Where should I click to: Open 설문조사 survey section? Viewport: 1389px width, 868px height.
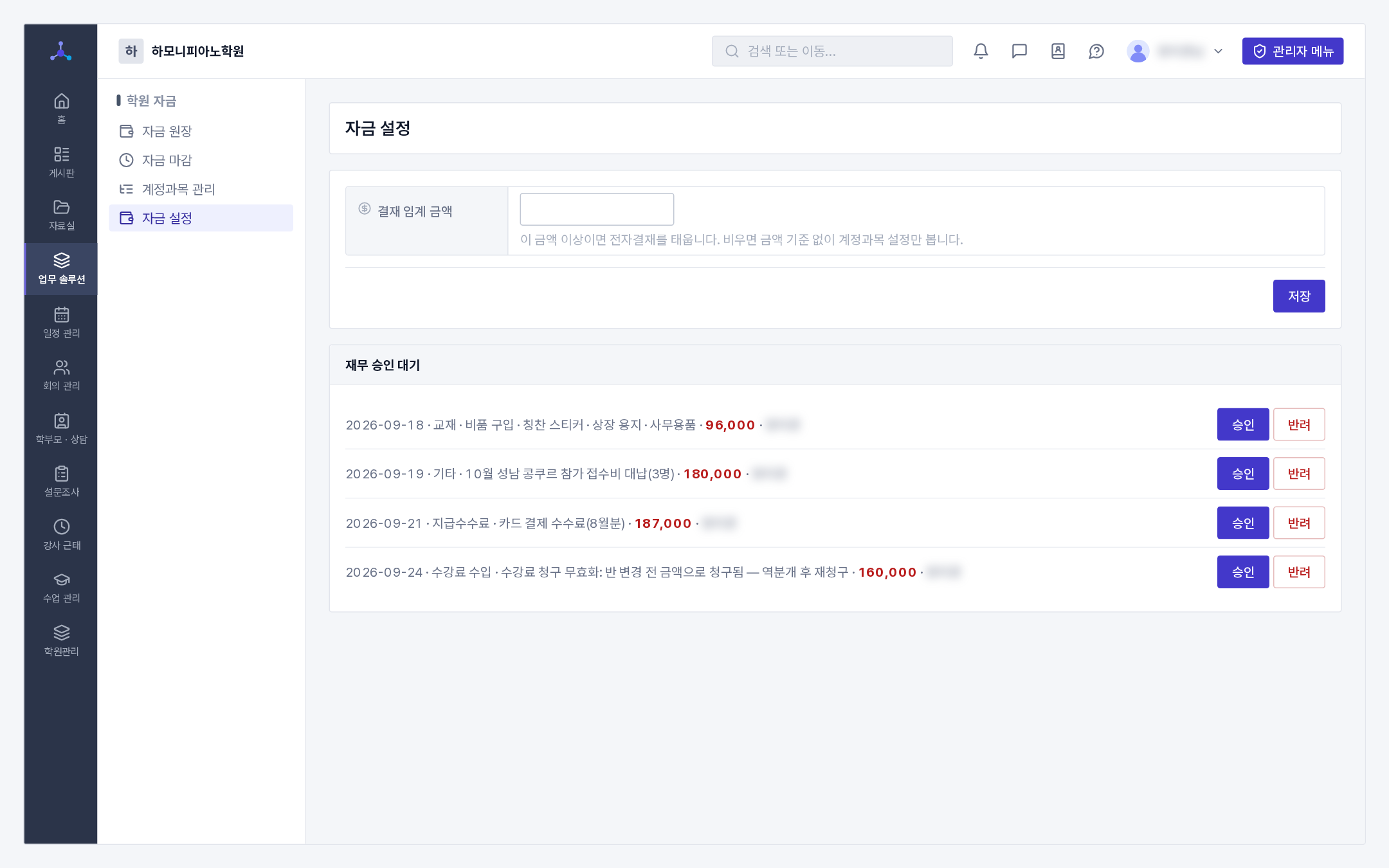tap(61, 481)
